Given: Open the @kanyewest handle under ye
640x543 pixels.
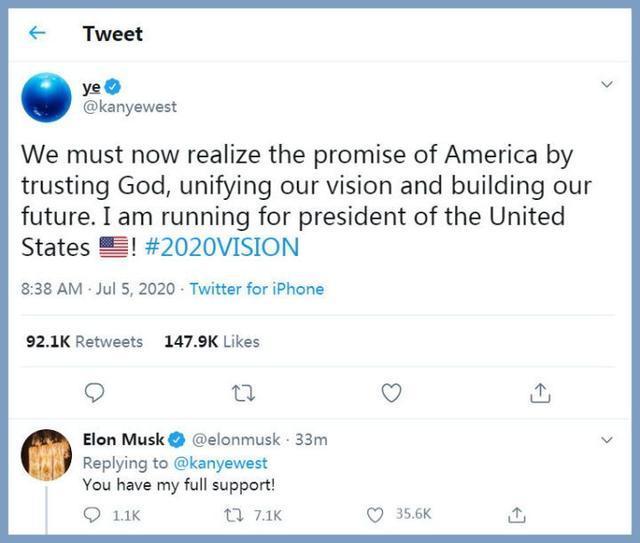Looking at the screenshot, I should [x=129, y=106].
